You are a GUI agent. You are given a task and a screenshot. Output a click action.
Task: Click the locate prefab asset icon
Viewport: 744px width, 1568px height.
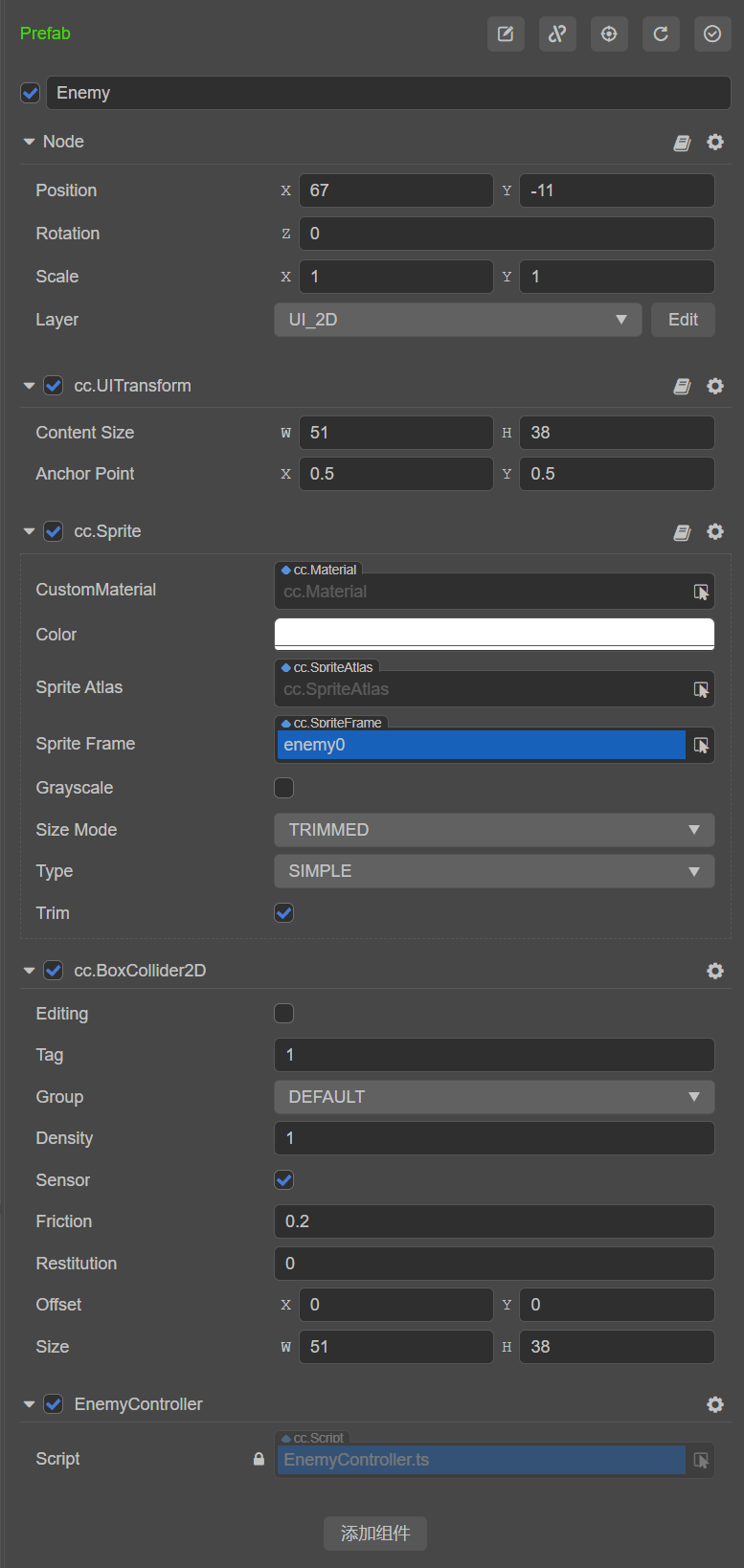tap(609, 34)
